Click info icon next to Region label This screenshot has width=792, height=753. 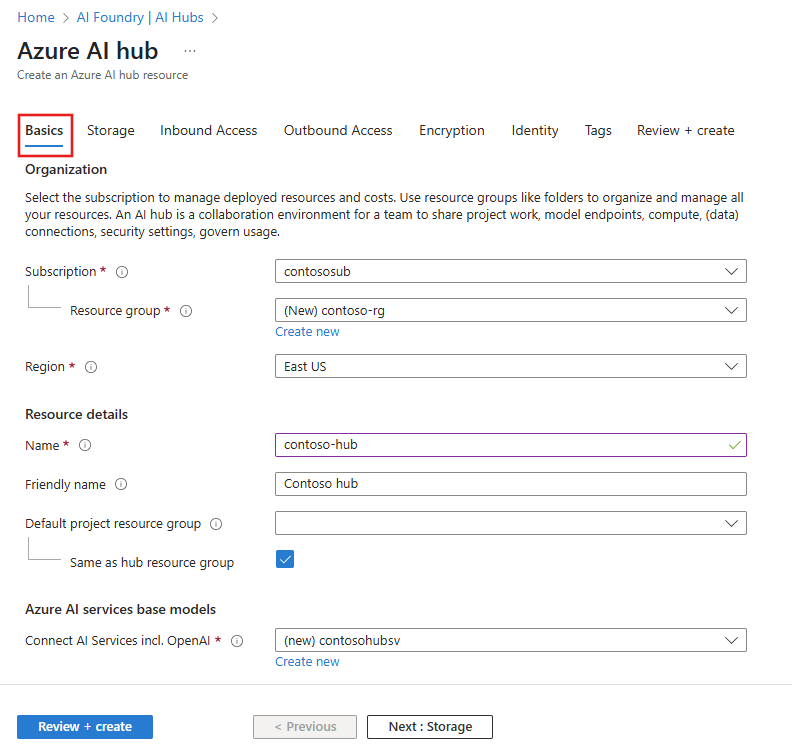point(91,367)
